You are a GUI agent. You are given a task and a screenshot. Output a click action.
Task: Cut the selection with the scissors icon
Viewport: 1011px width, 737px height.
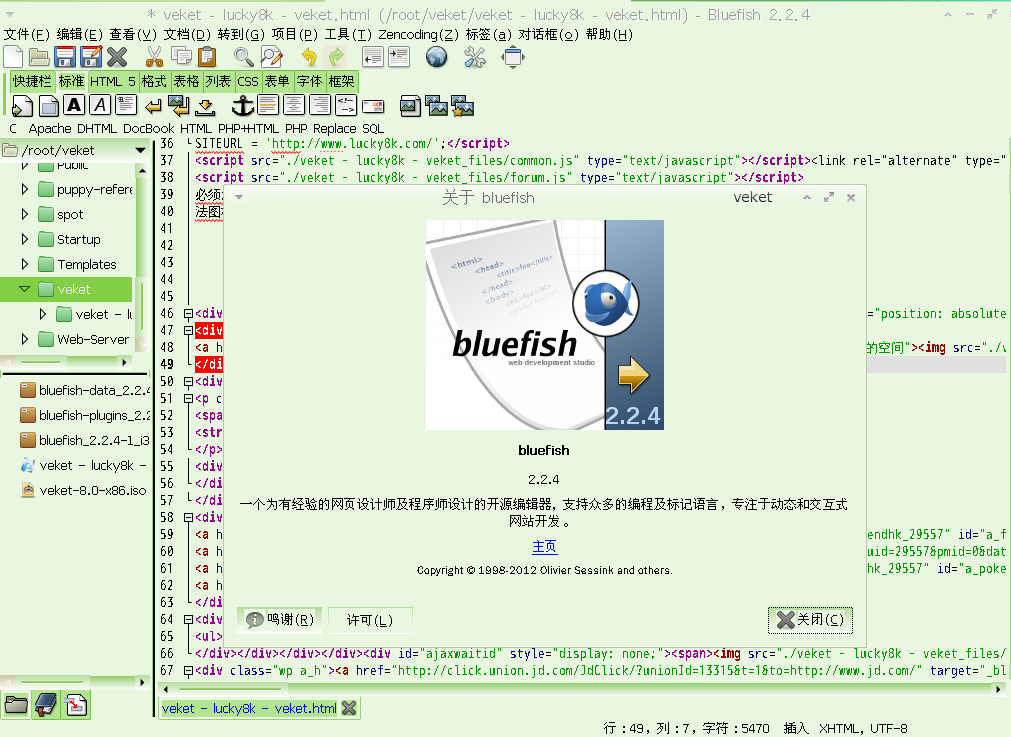(154, 57)
